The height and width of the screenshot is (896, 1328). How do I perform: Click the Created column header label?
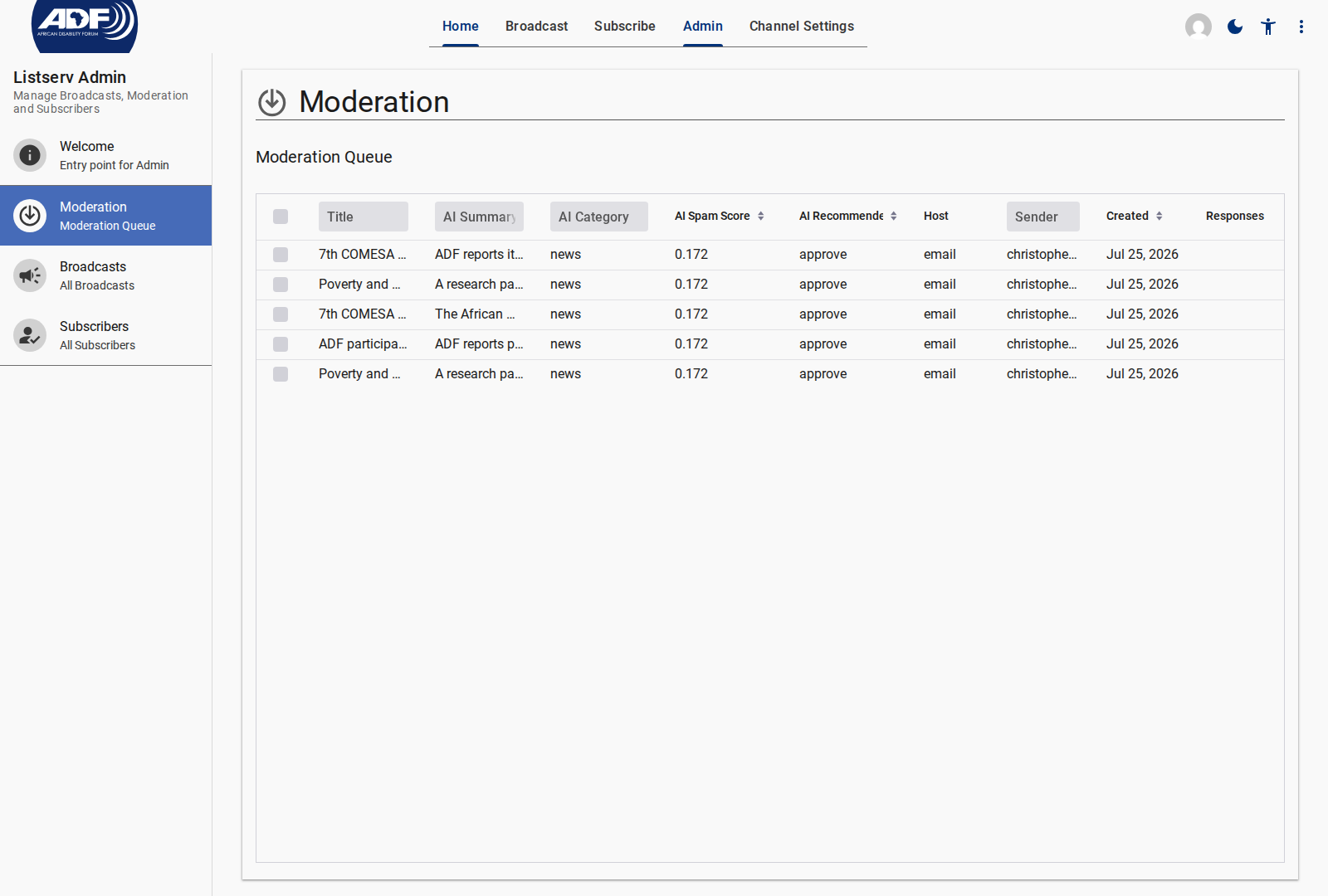coord(1127,216)
